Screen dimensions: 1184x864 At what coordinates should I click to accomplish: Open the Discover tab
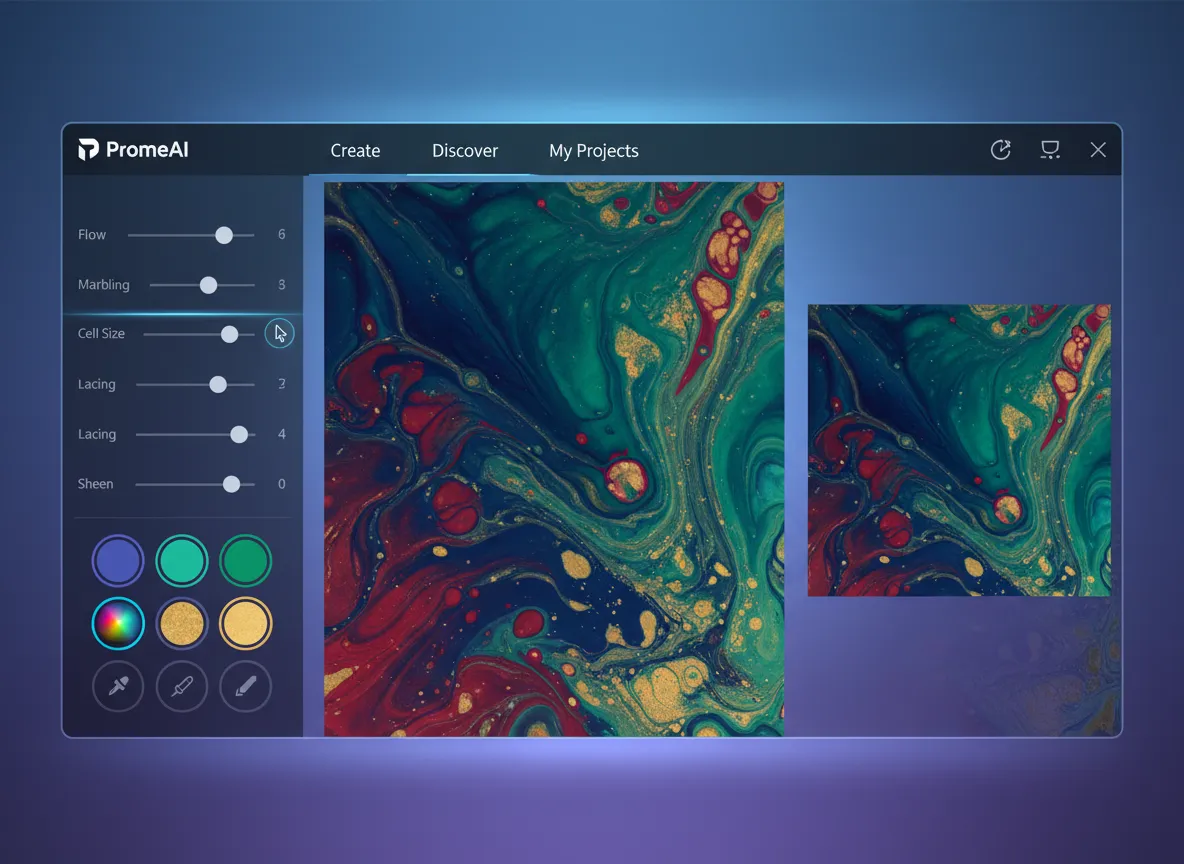coord(465,151)
